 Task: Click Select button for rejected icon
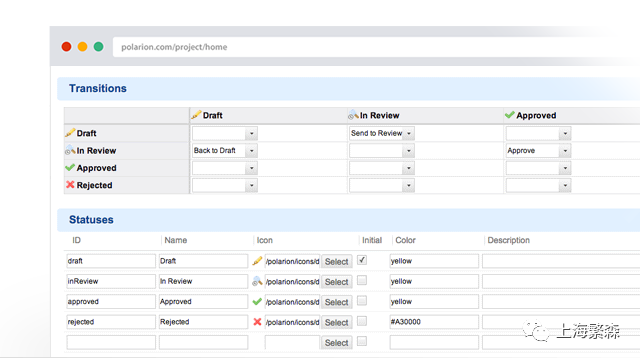click(336, 322)
